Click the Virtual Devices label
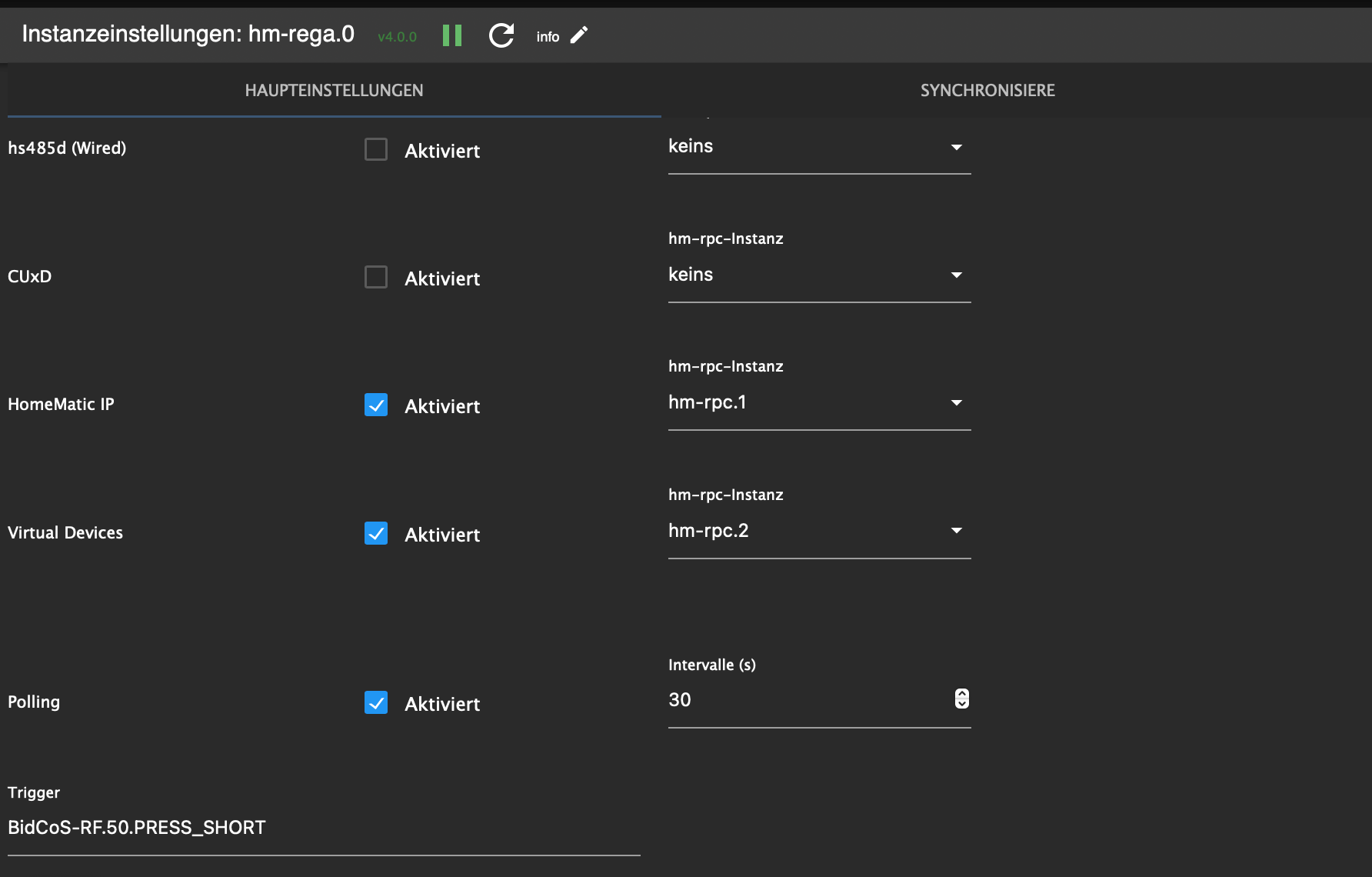Viewport: 1372px width, 877px height. 65,532
